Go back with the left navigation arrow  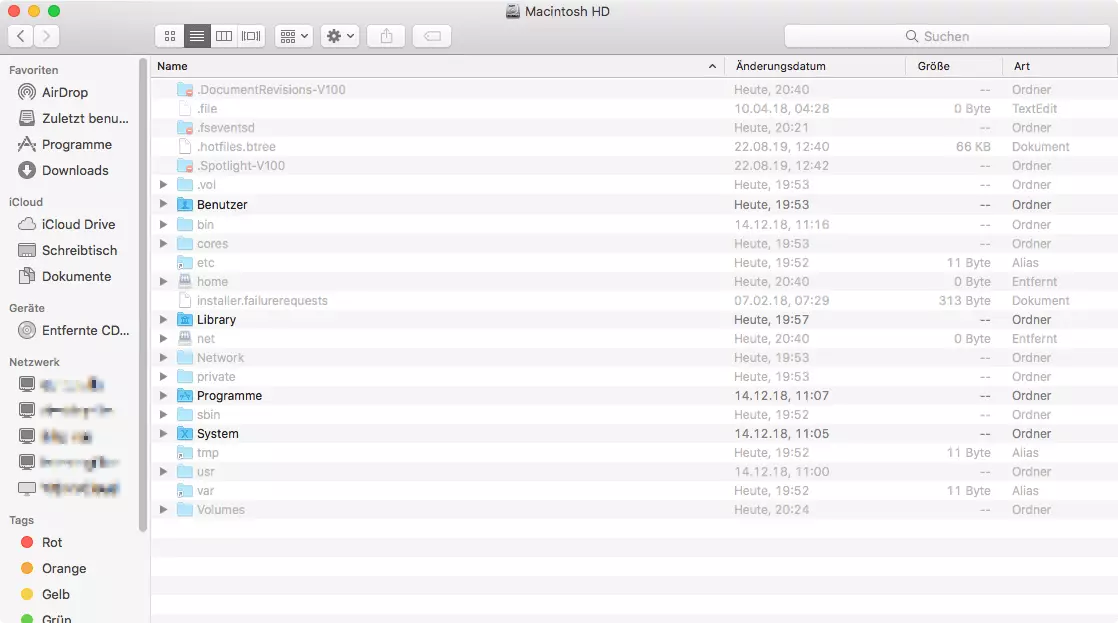click(x=21, y=36)
